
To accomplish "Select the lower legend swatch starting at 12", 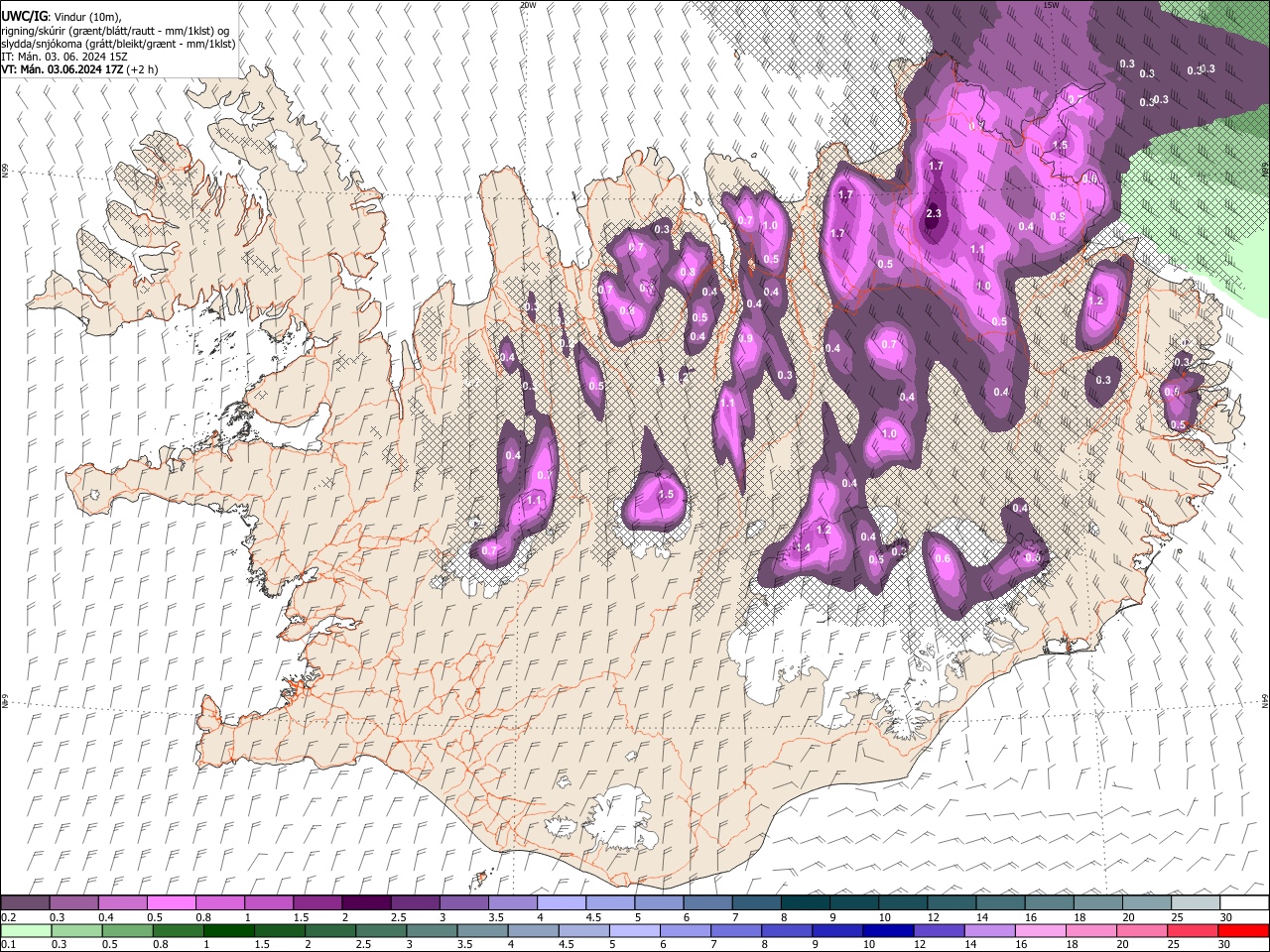I will pyautogui.click(x=939, y=930).
